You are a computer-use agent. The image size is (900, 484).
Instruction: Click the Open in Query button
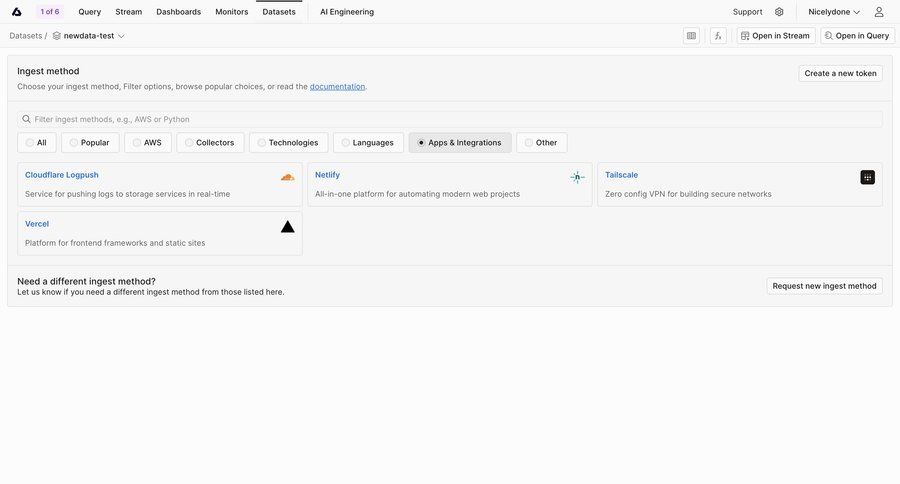857,36
